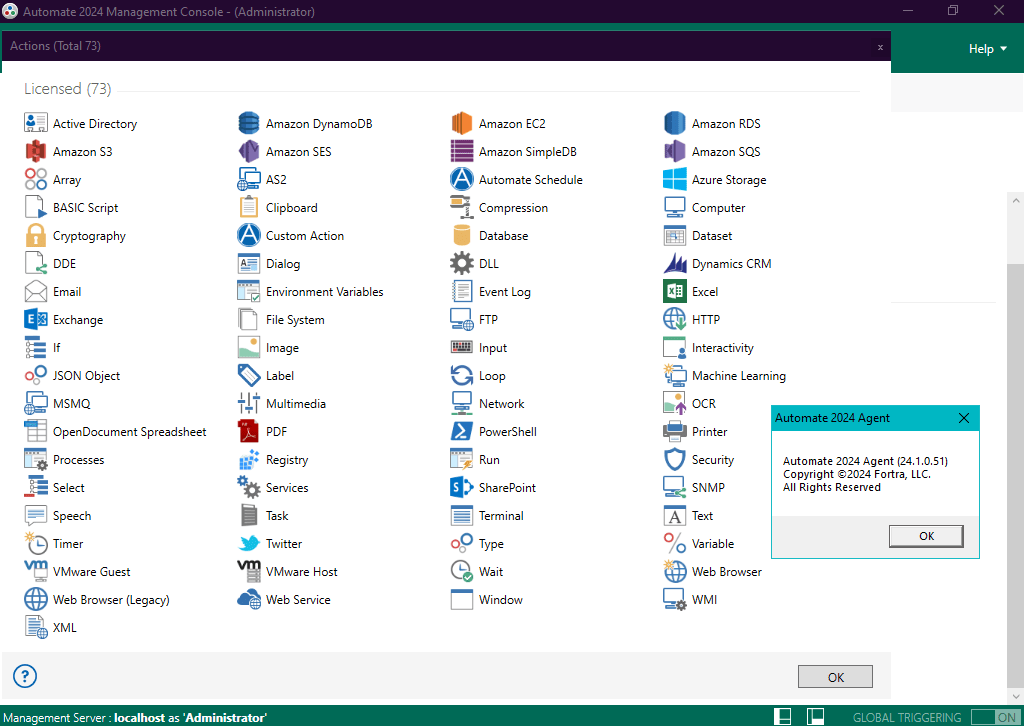Open the Dynamics CRM icon
This screenshot has width=1024, height=726.
pos(675,263)
